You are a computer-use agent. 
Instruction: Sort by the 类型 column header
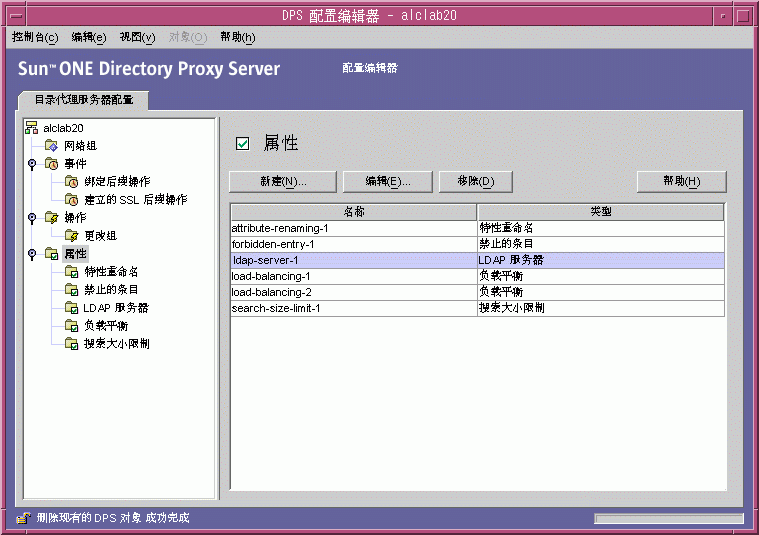601,212
